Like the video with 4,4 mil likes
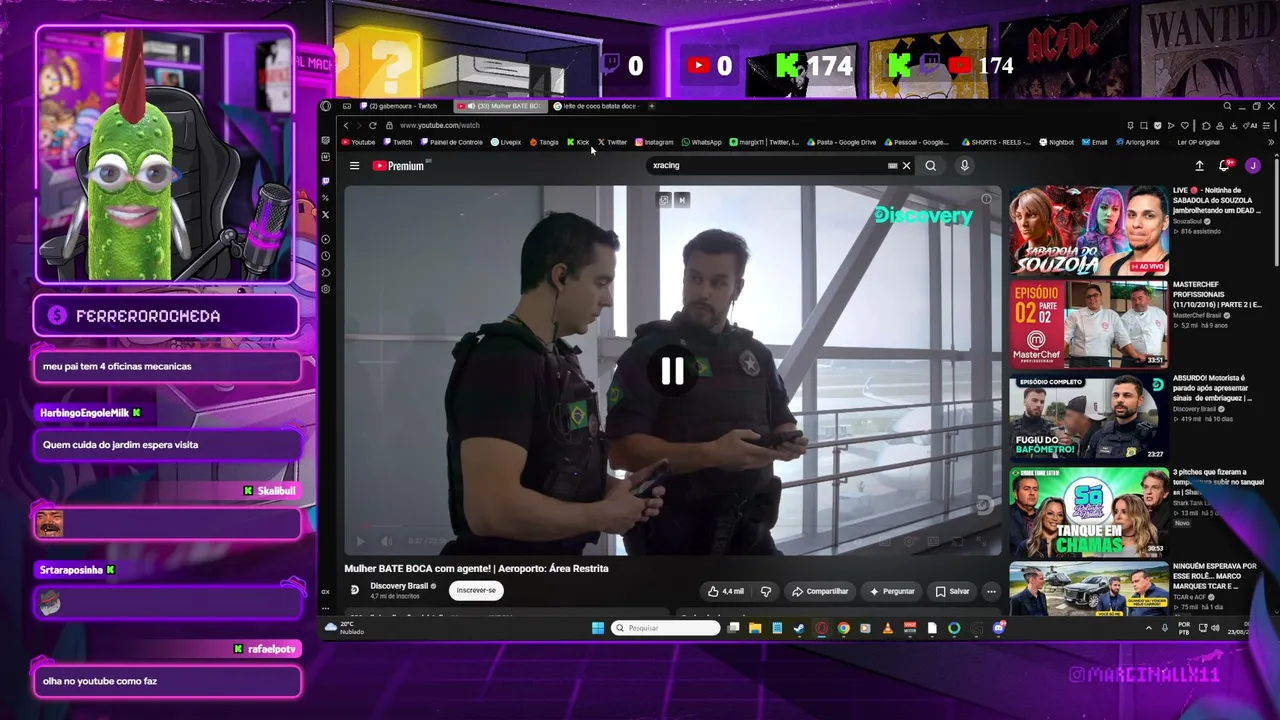1280x720 pixels. 725,591
